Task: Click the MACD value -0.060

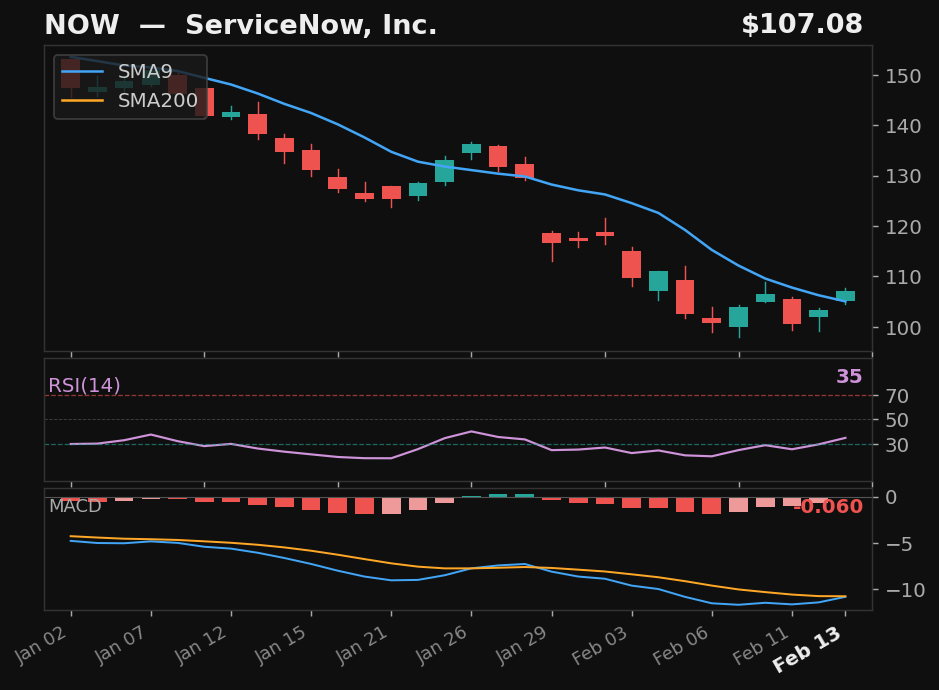Action: click(x=829, y=506)
